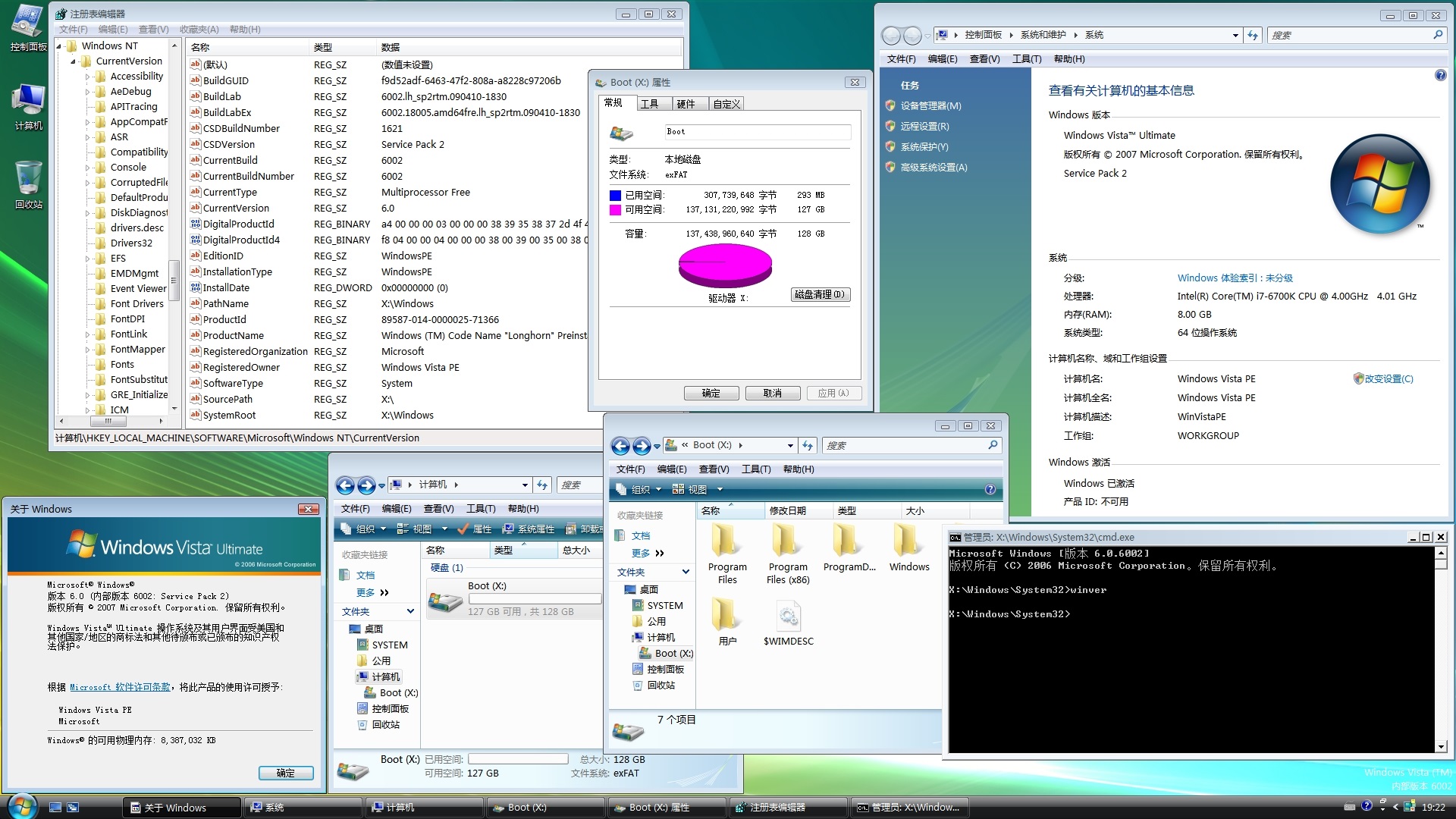This screenshot has width=1456, height=819.
Task: Open the Recycle Bin desktop icon
Action: [x=28, y=185]
